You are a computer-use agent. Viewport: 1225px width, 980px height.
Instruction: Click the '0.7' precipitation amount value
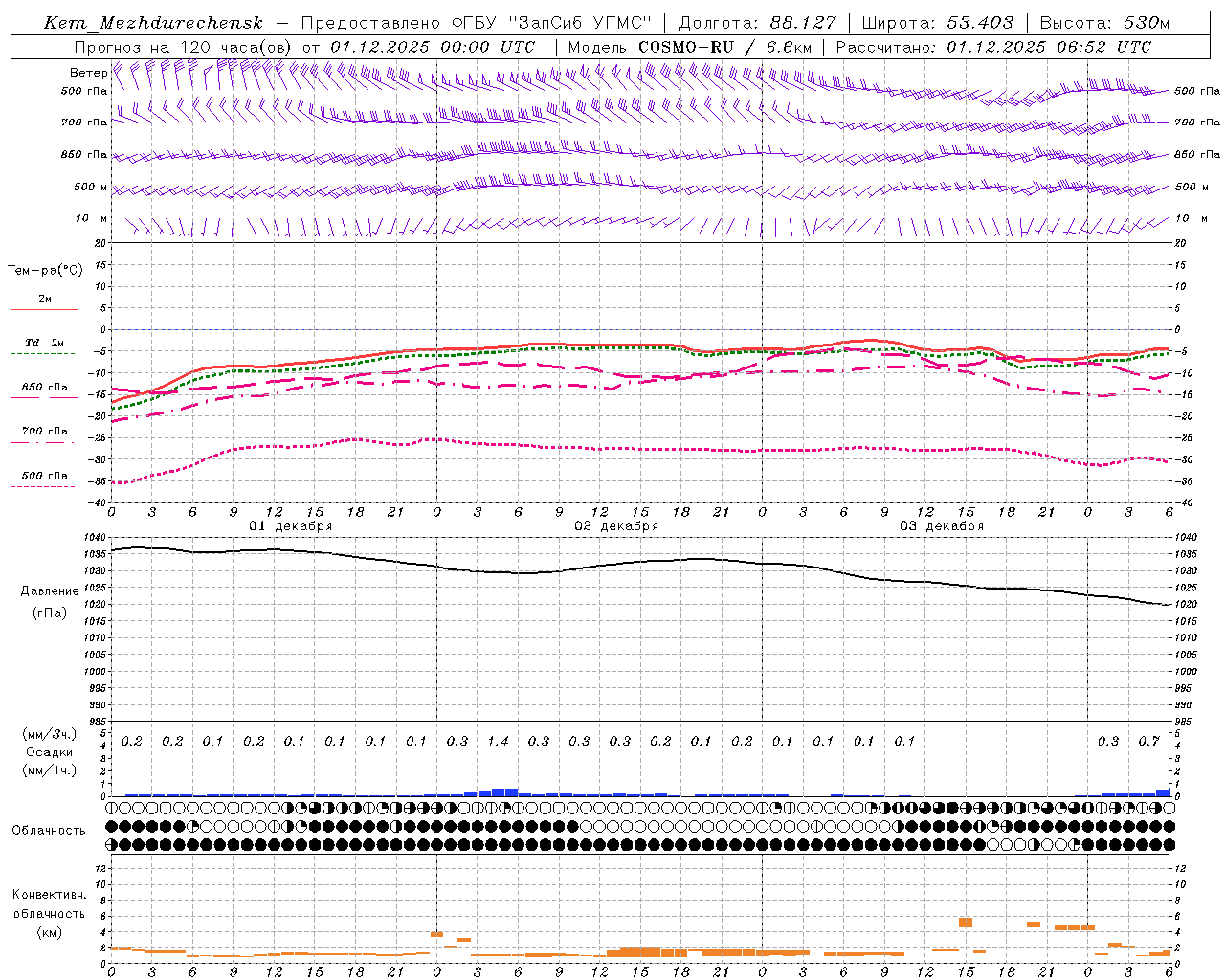tap(1148, 741)
